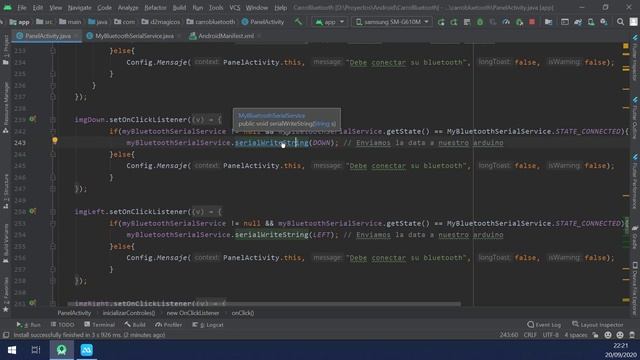The width and height of the screenshot is (640, 360).
Task: Collapse the imgLeft.setOnClickListener code block
Action: click(53, 212)
